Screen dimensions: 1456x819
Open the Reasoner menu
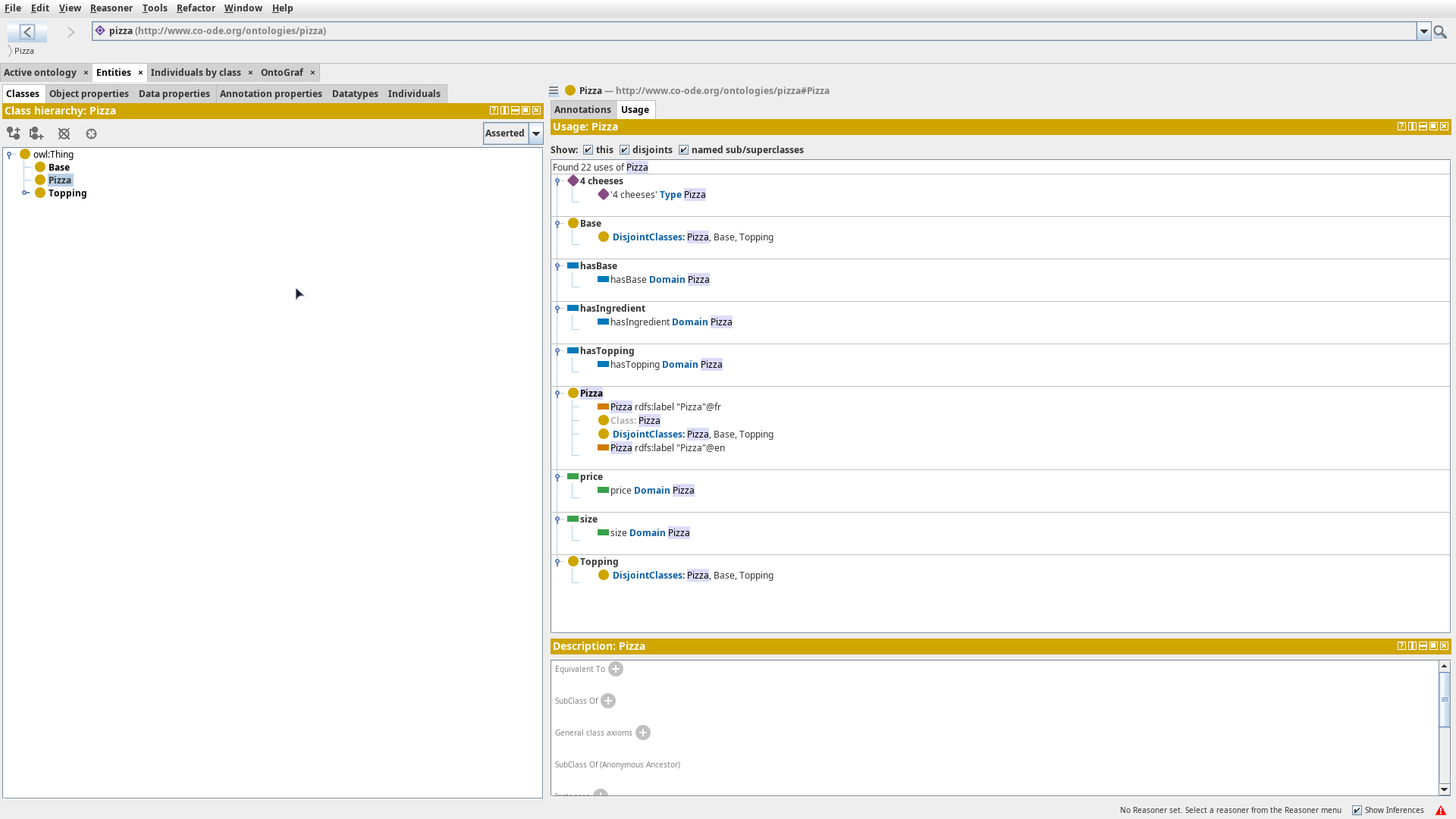111,8
